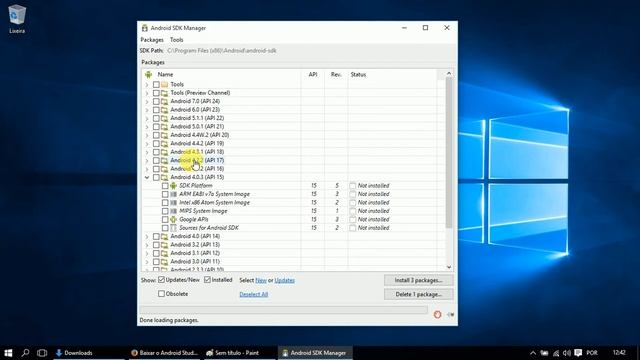
Task: Click the Android 7.0 (API 24) folder icon
Action: 164,101
